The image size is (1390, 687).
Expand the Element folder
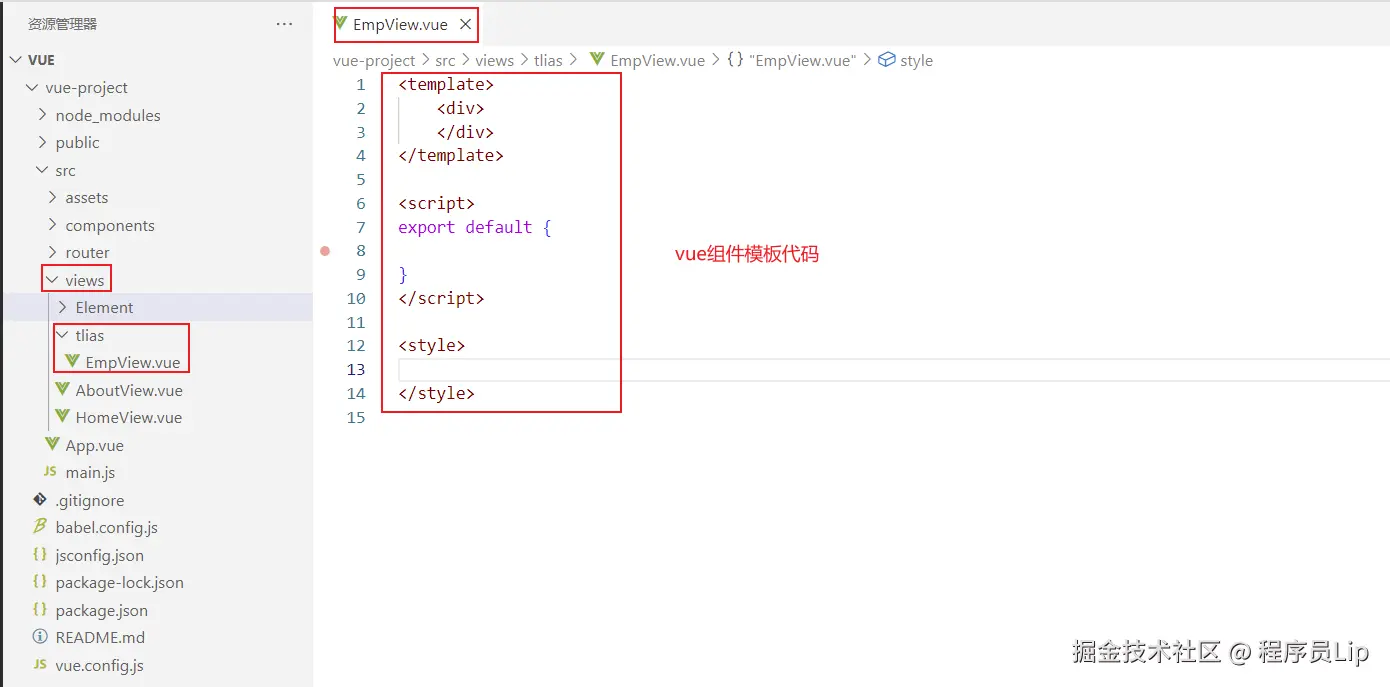point(63,307)
